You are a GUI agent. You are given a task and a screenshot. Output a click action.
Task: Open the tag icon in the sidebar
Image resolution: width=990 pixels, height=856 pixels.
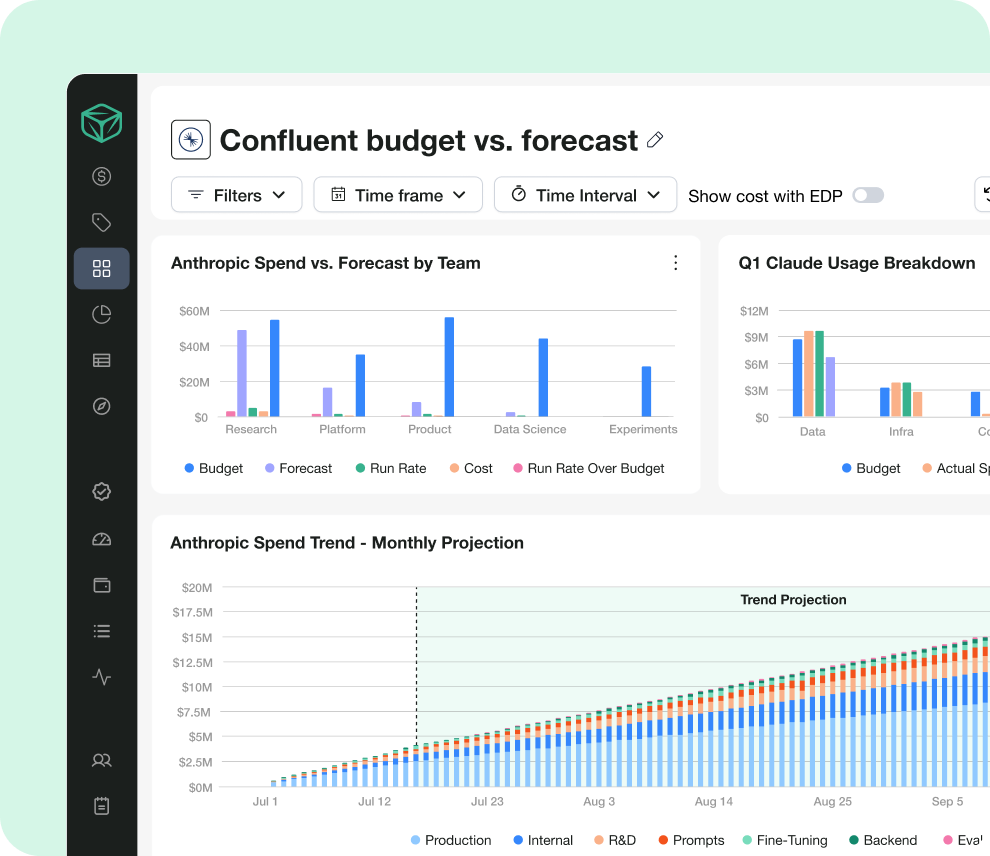pos(101,222)
